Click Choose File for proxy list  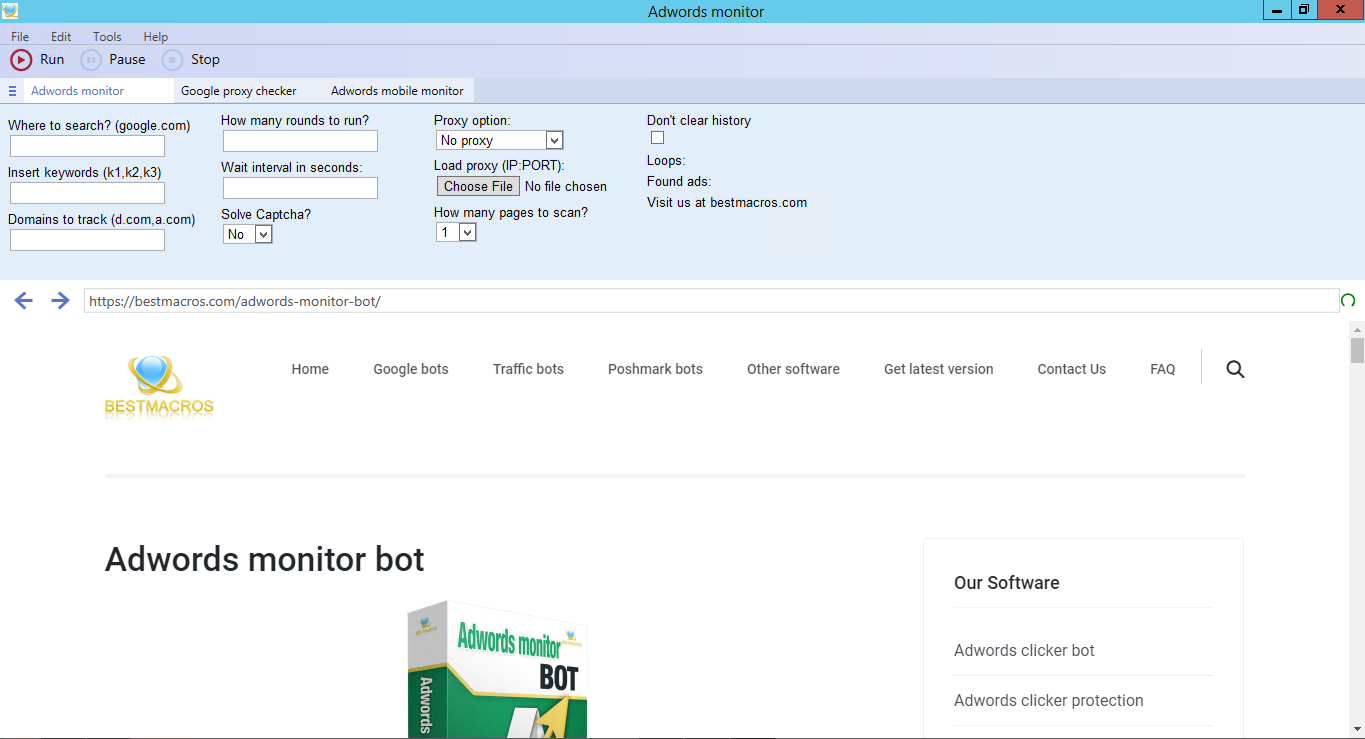pyautogui.click(x=478, y=186)
